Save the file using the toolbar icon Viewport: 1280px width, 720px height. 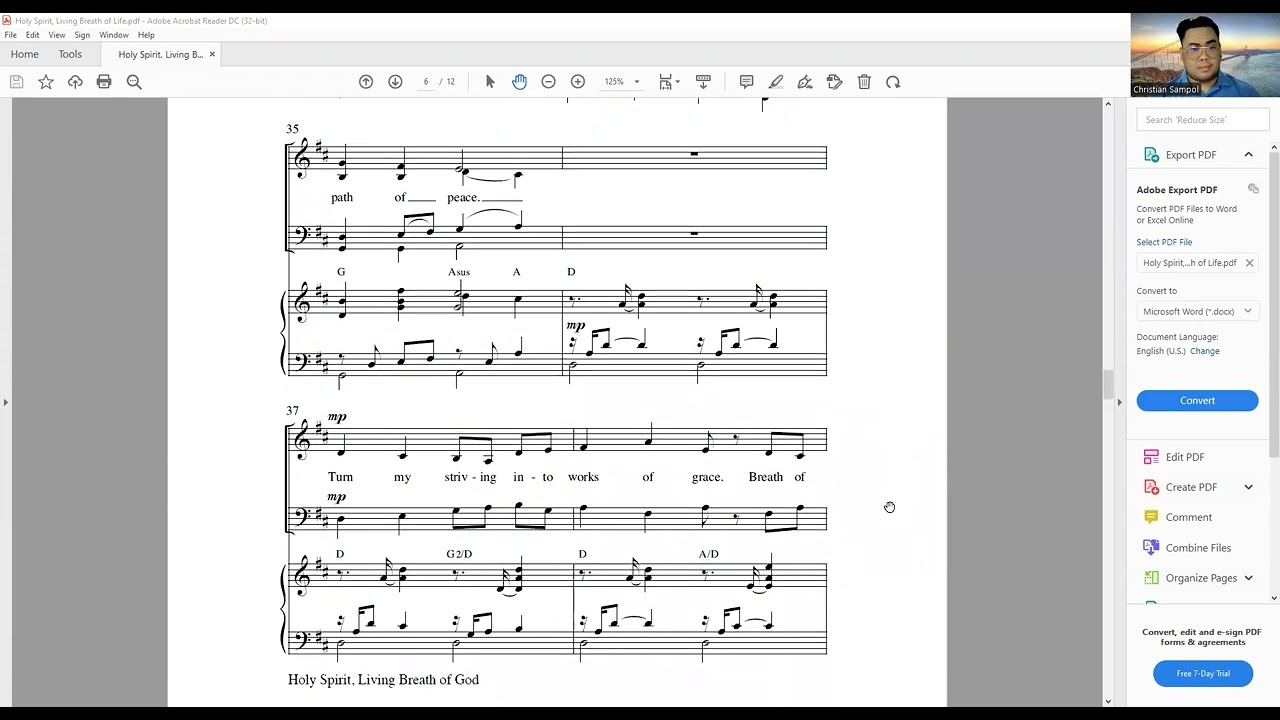(x=16, y=82)
